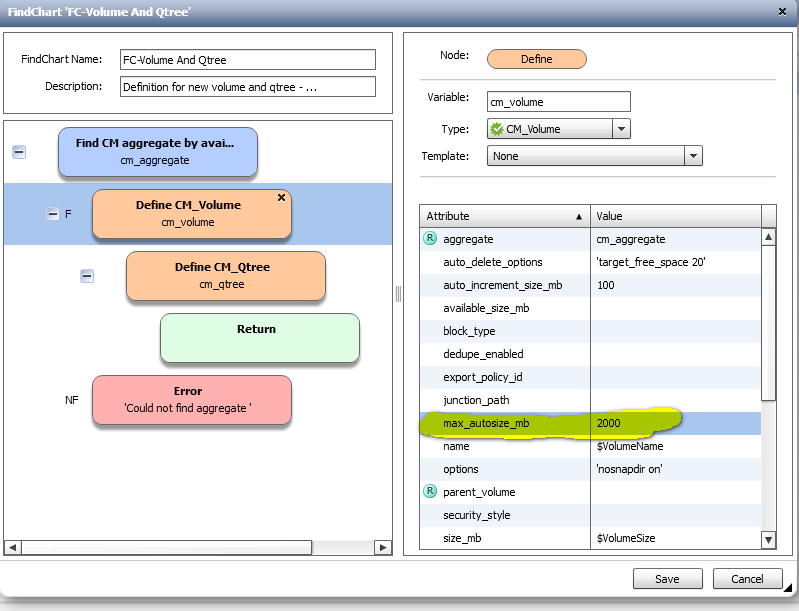Sort by the Attribute column header
Screen dimensions: 799x611
(x=504, y=216)
